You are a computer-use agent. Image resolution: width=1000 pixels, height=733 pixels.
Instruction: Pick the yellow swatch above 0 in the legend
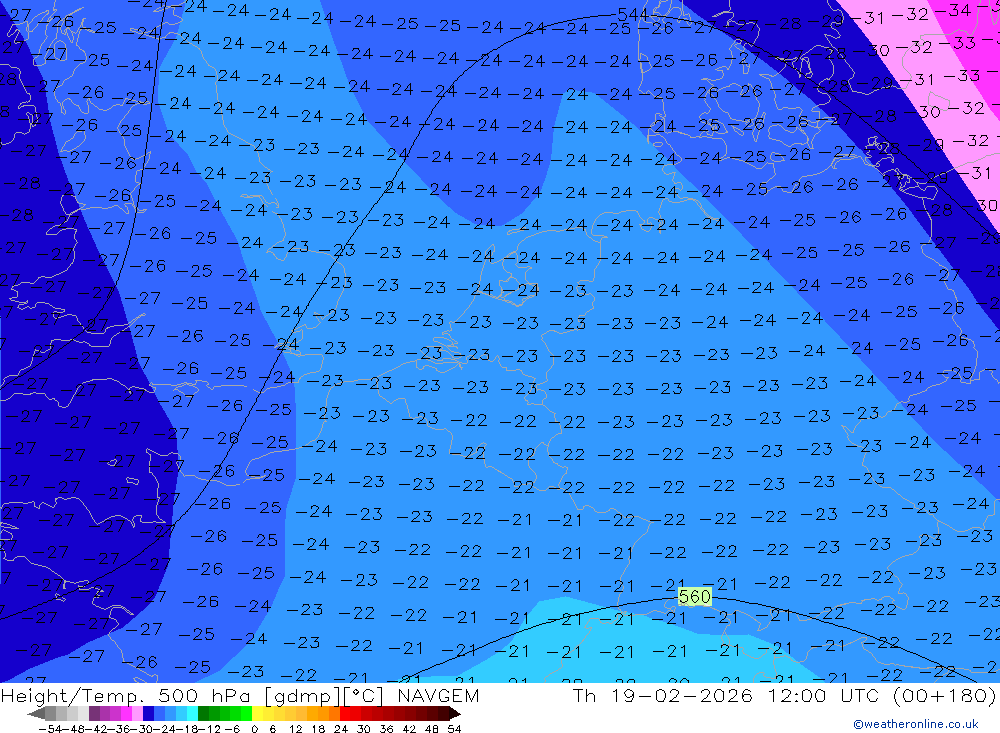(257, 714)
